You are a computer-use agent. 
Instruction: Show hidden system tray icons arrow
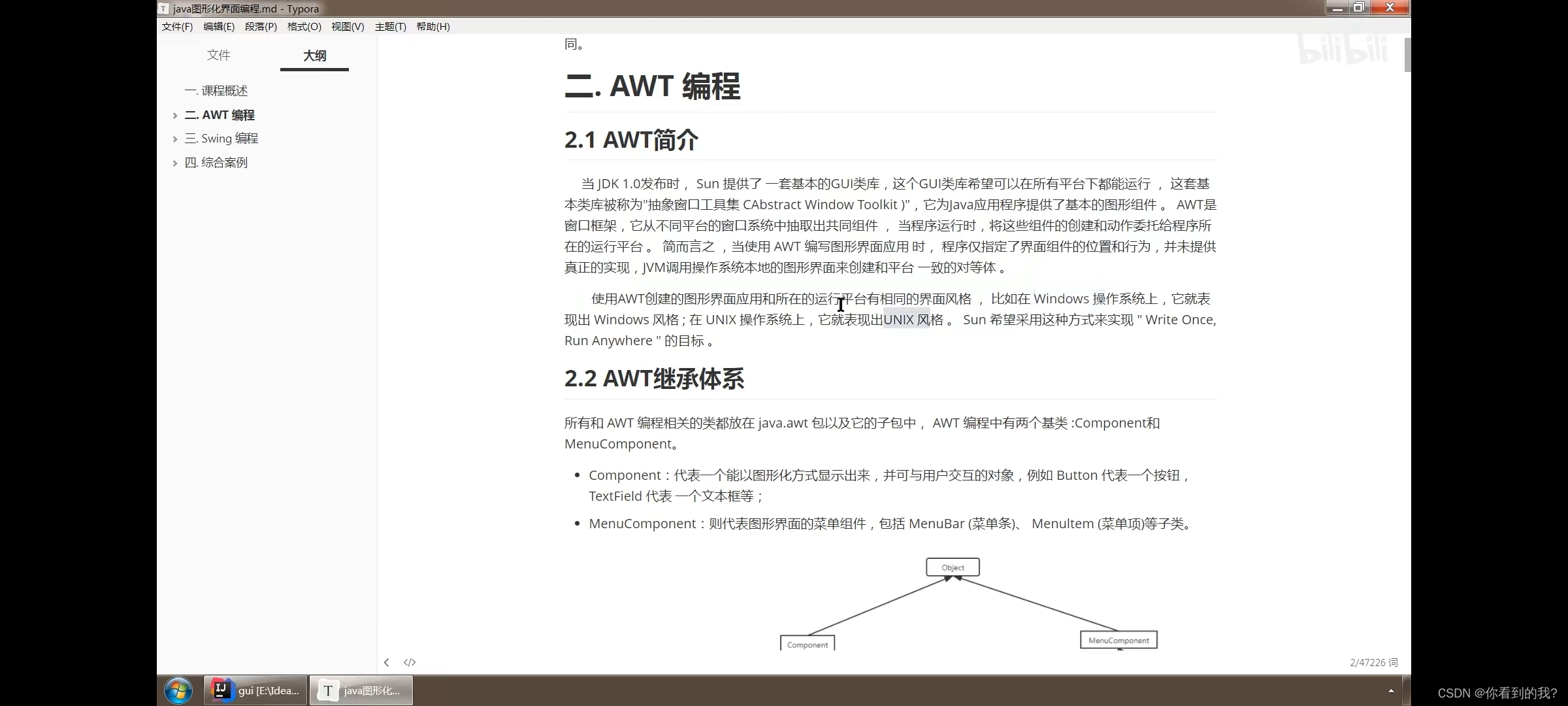tap(1391, 690)
